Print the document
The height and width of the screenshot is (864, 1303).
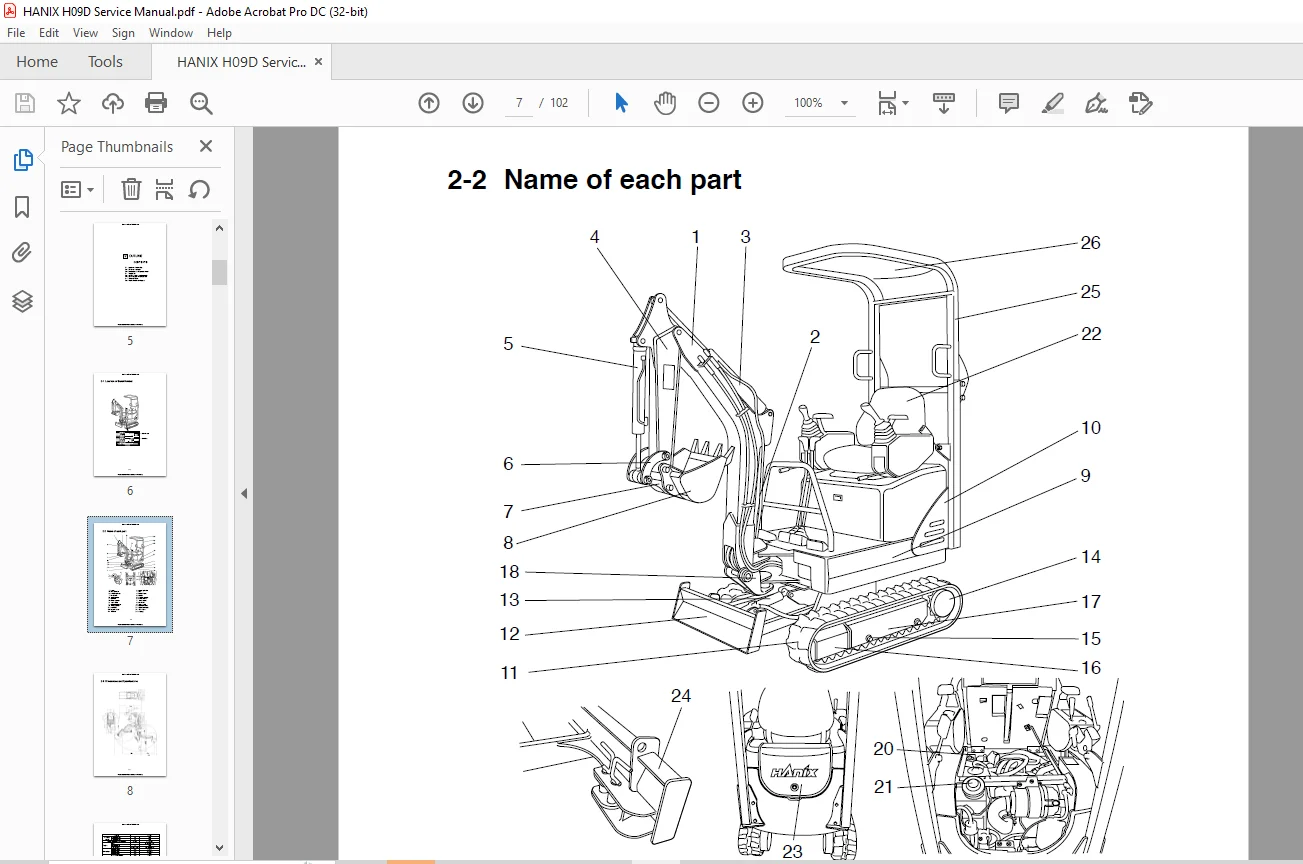tap(156, 103)
